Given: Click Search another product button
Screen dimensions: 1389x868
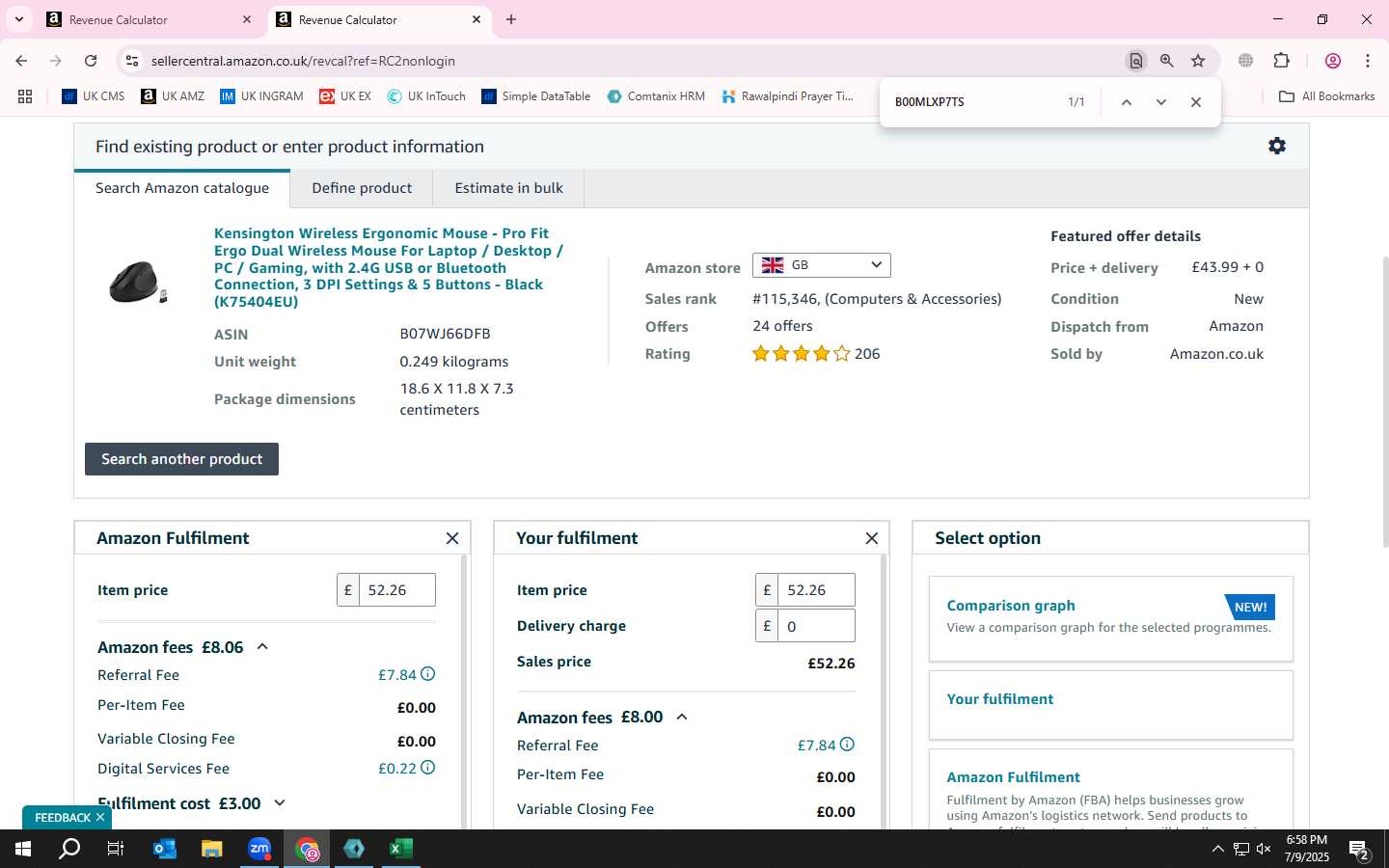Looking at the screenshot, I should pyautogui.click(x=181, y=459).
